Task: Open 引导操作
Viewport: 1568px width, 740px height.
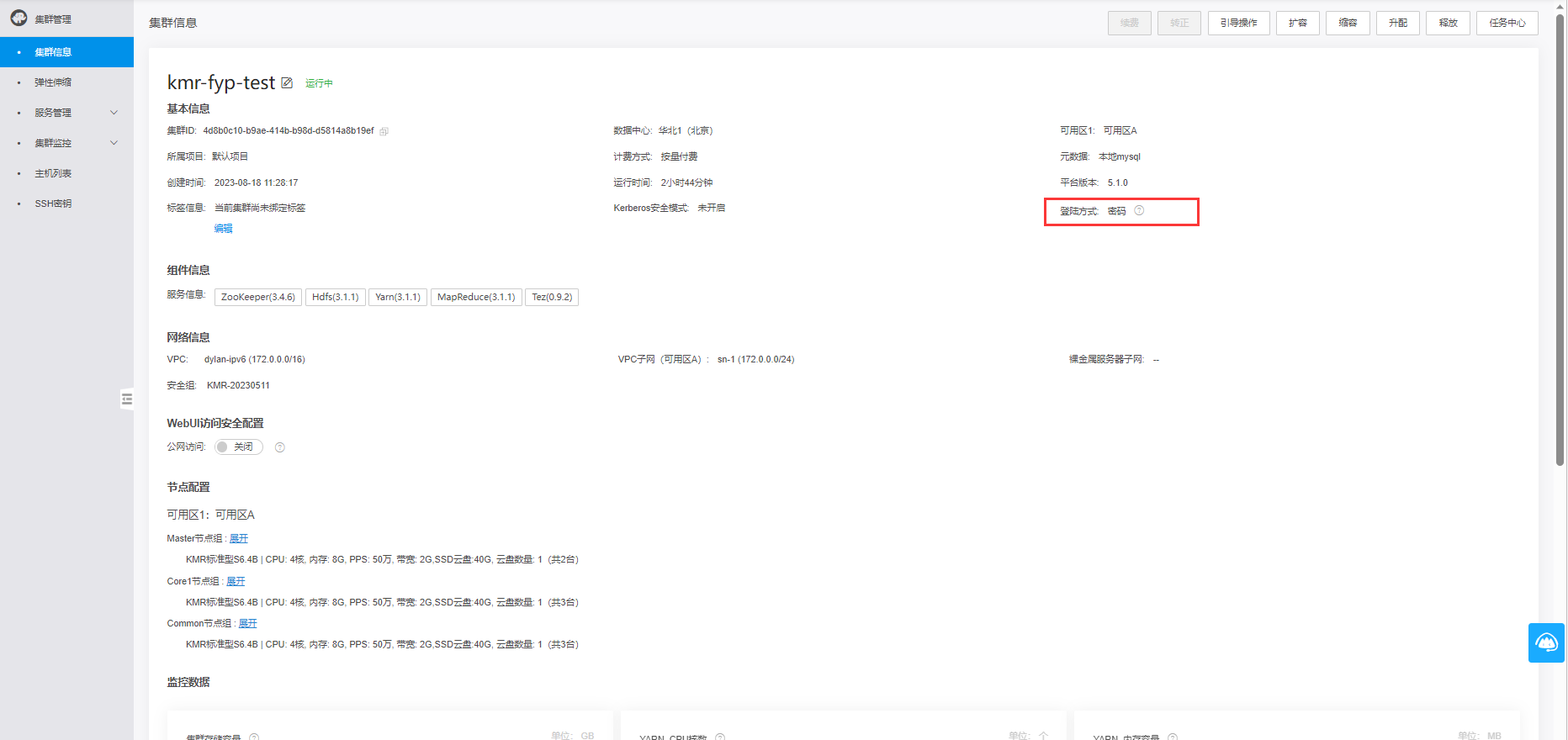Action: [1239, 23]
